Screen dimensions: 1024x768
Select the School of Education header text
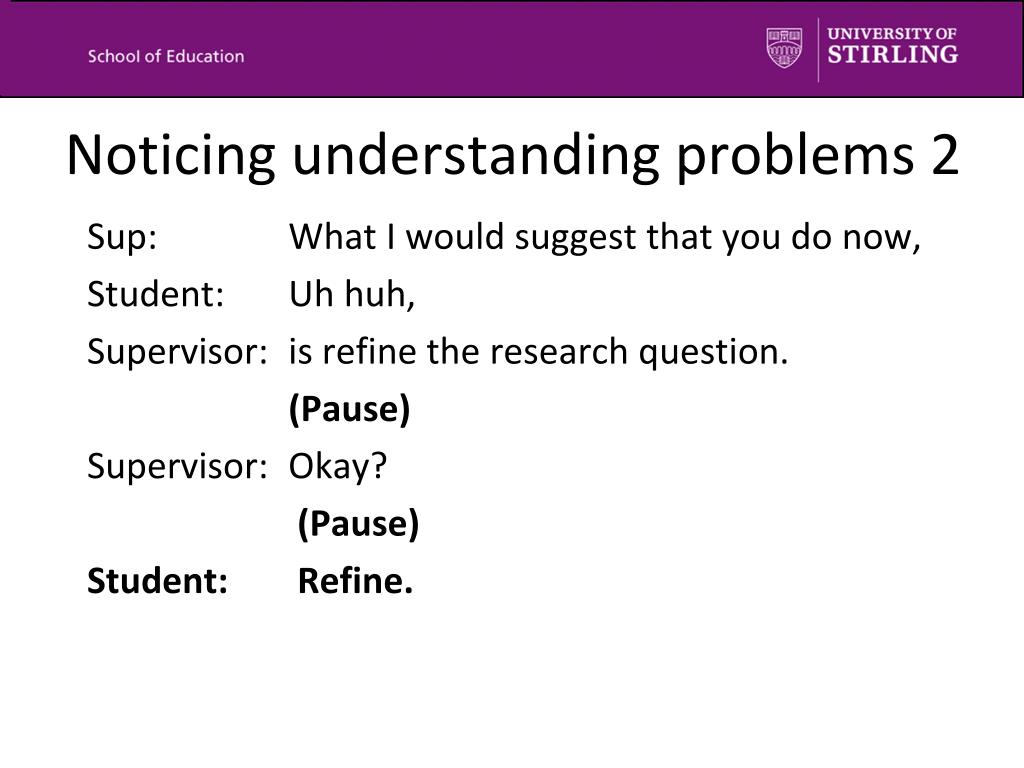click(166, 56)
